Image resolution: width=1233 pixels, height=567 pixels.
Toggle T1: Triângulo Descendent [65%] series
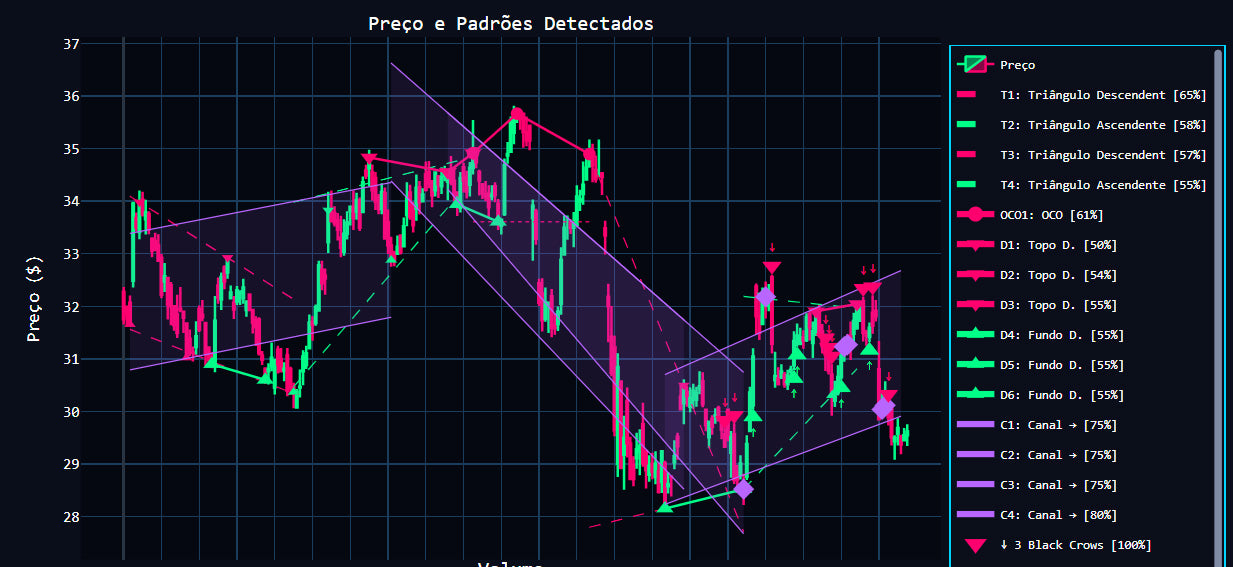pyautogui.click(x=1102, y=95)
